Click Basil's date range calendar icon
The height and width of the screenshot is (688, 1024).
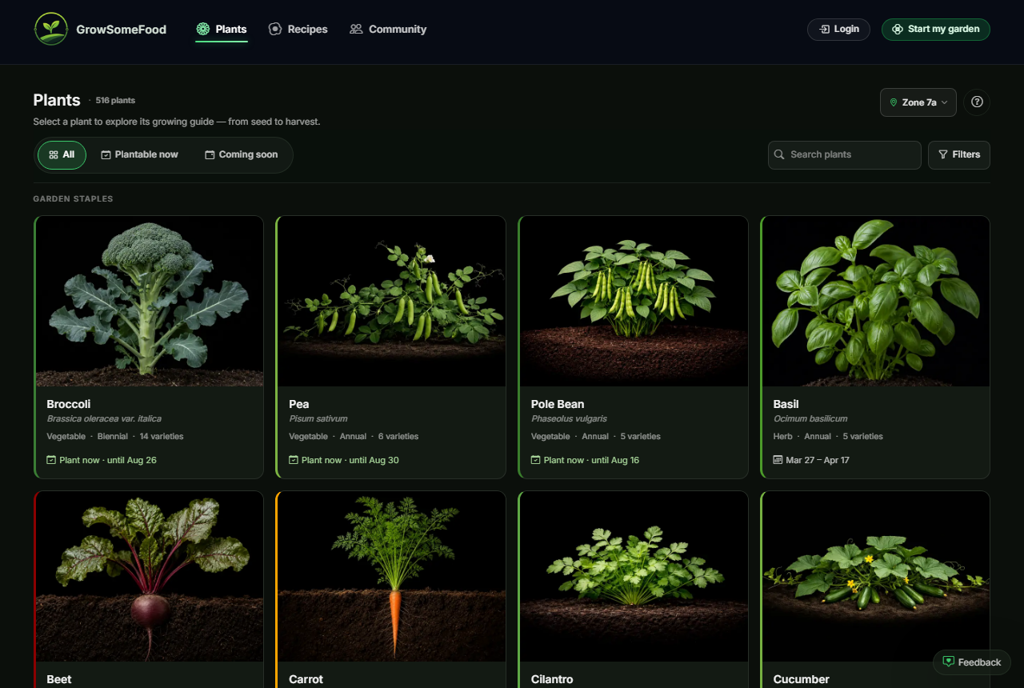[778, 460]
